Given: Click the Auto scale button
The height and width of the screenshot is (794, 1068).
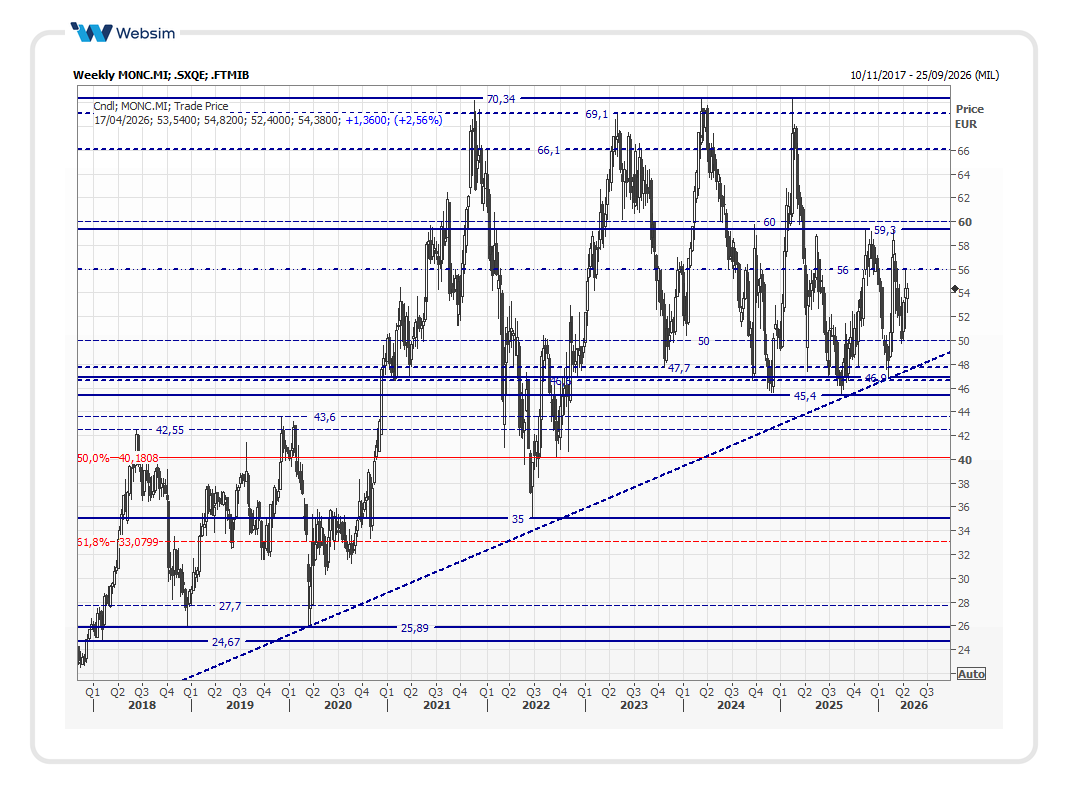Looking at the screenshot, I should (970, 674).
